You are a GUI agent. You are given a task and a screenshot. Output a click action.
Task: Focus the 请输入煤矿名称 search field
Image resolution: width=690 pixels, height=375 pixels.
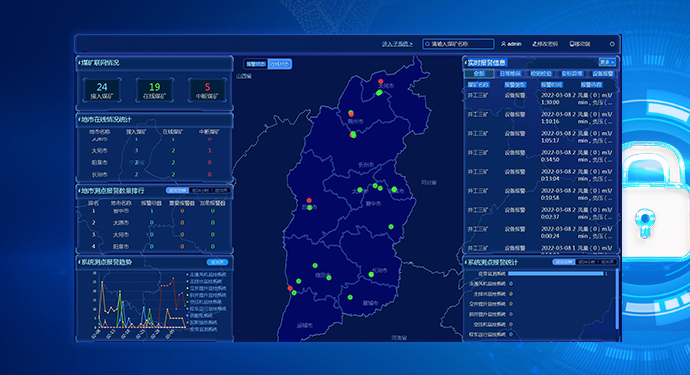[x=458, y=44]
